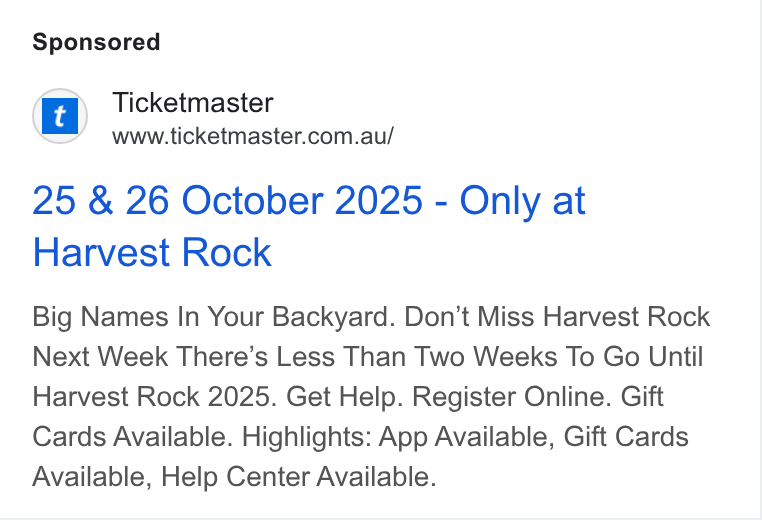This screenshot has height=520, width=762.
Task: Select "2025" in the blue headline
Action: 379,200
